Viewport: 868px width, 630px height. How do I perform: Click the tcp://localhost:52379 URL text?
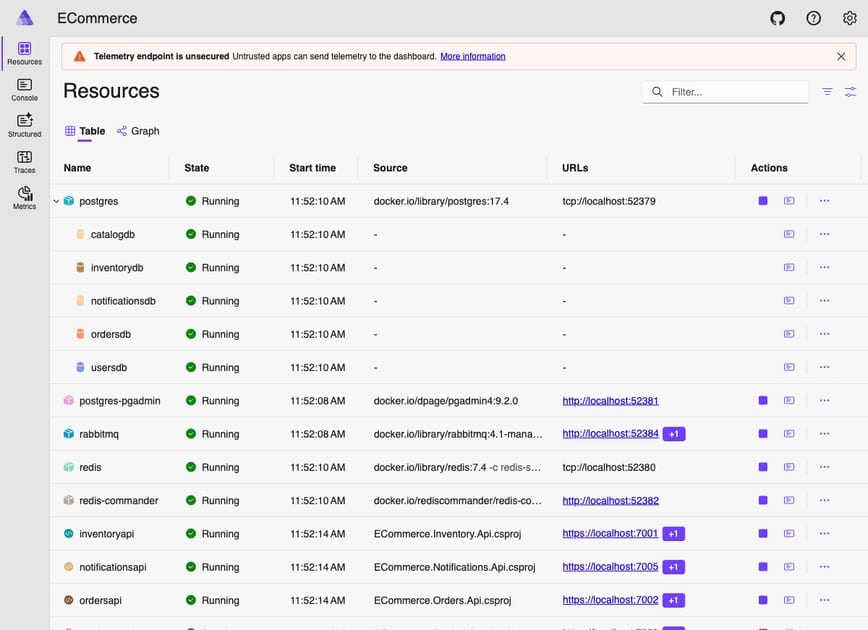point(609,201)
